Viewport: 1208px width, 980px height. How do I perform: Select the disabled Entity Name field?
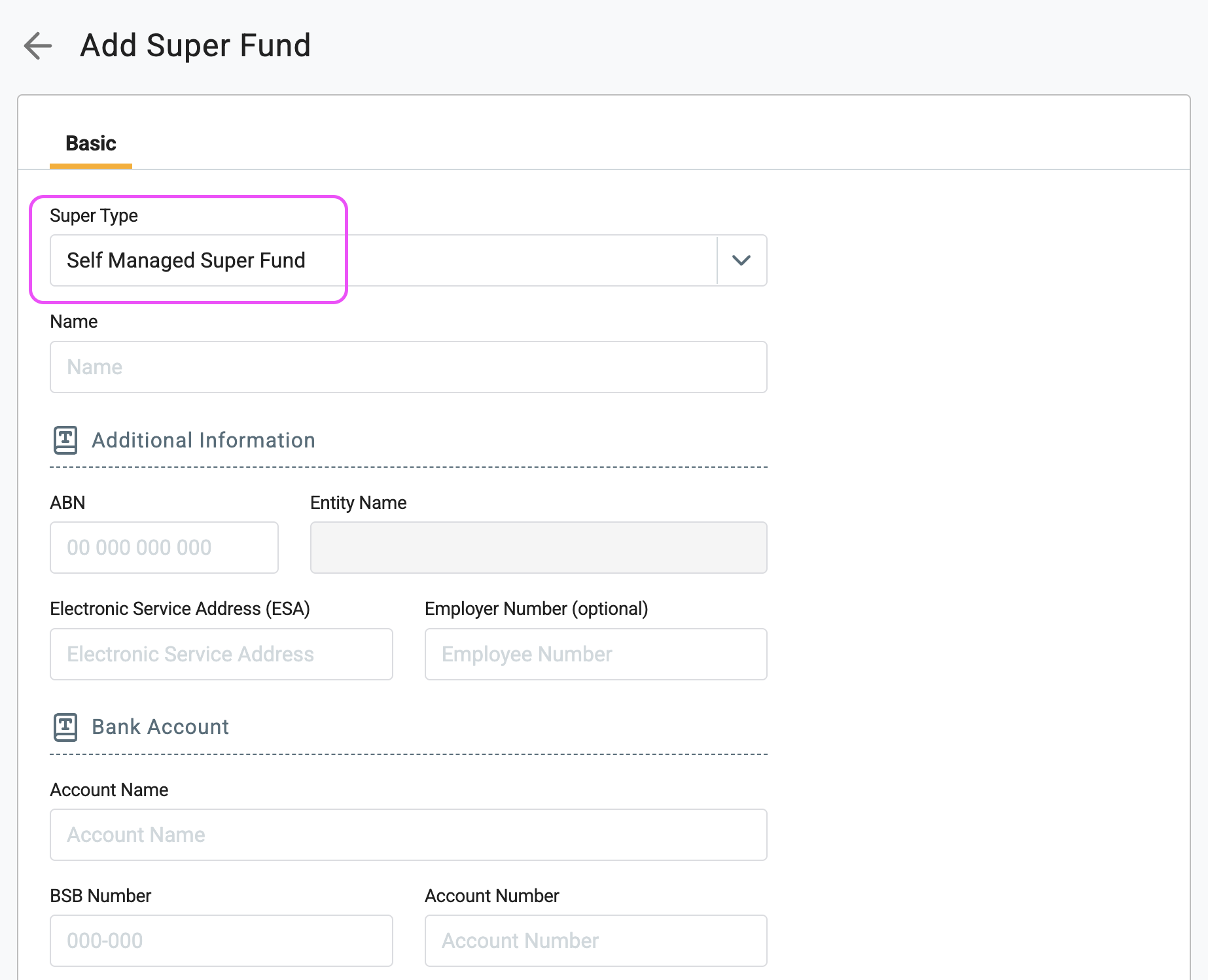539,548
